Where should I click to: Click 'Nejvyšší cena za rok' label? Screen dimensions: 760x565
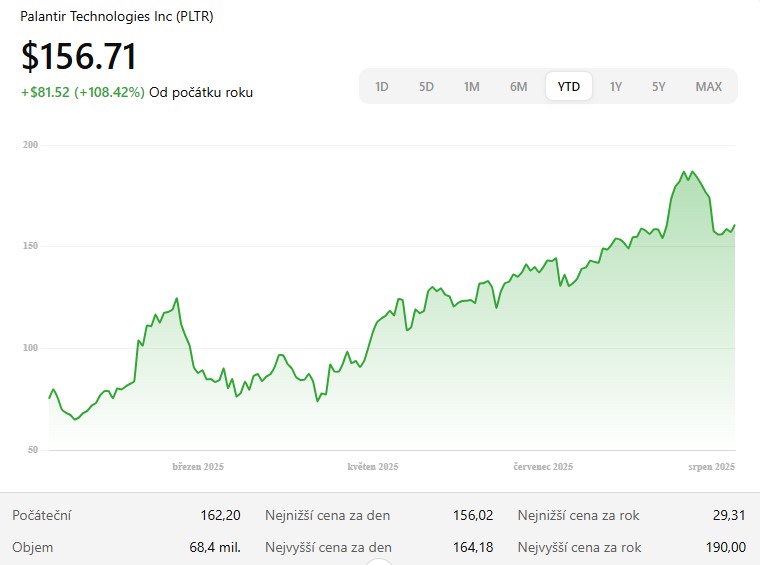tap(579, 548)
